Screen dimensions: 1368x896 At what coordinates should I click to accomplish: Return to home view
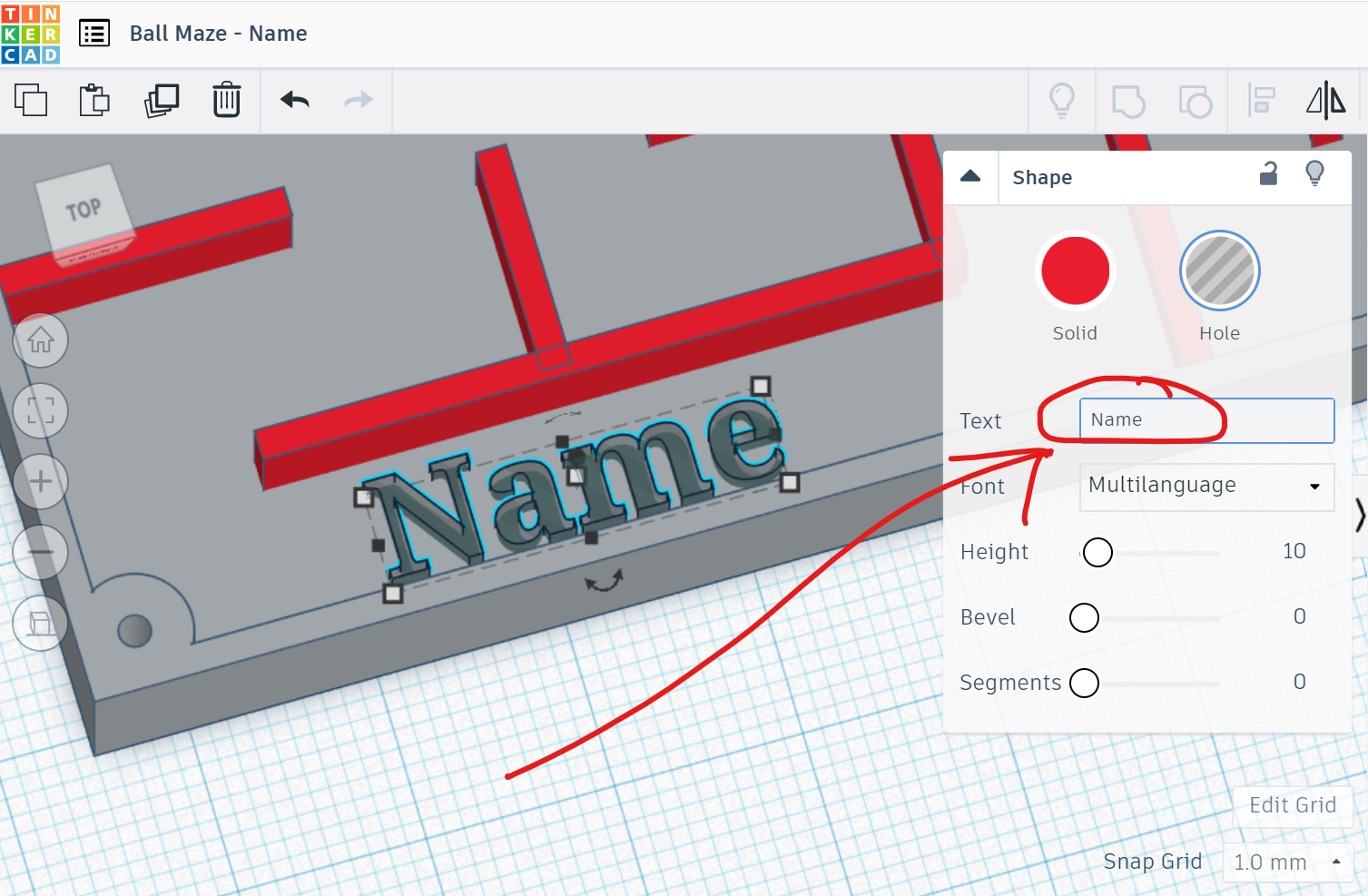coord(41,340)
